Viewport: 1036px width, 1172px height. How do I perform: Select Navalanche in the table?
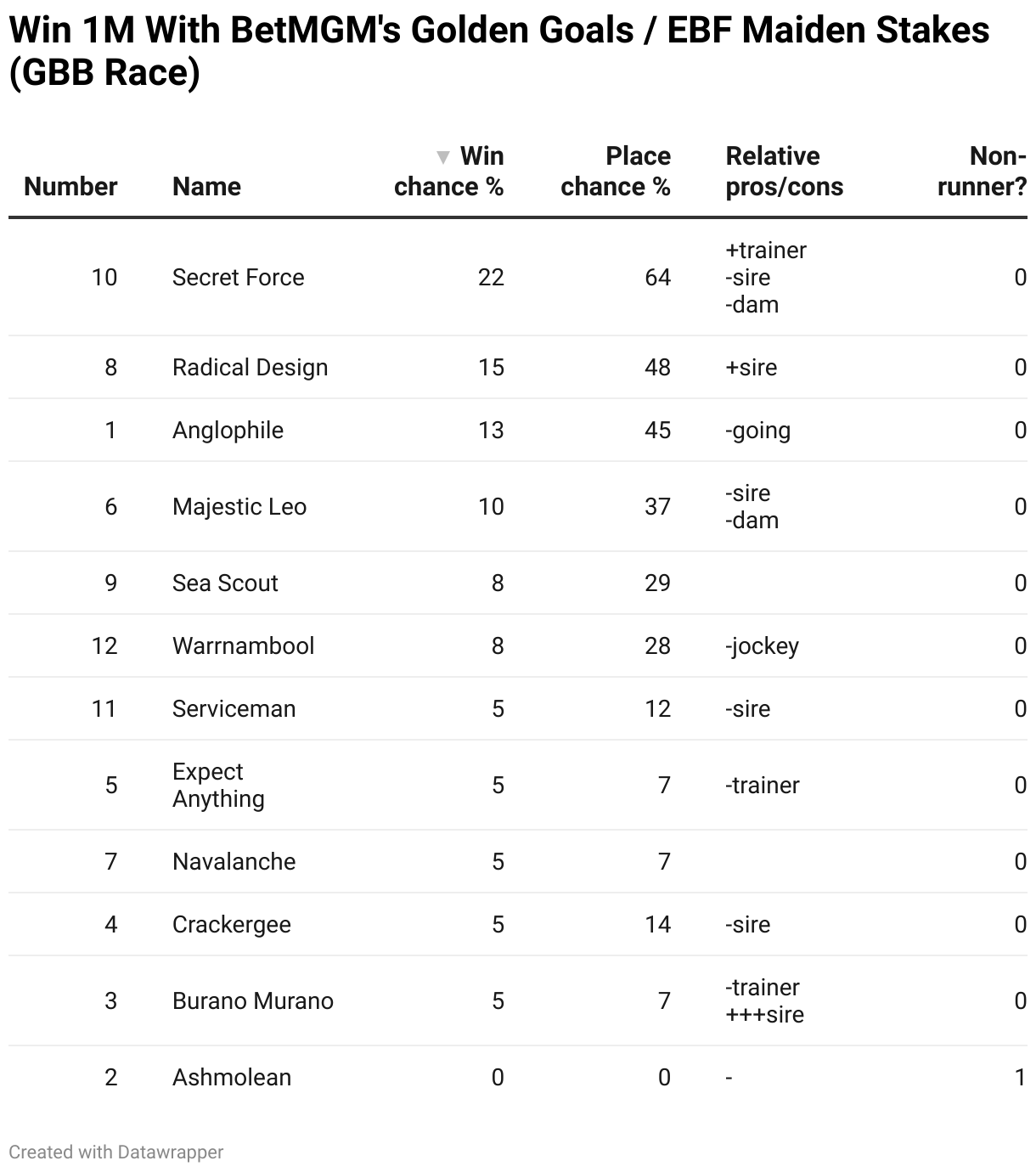234,862
